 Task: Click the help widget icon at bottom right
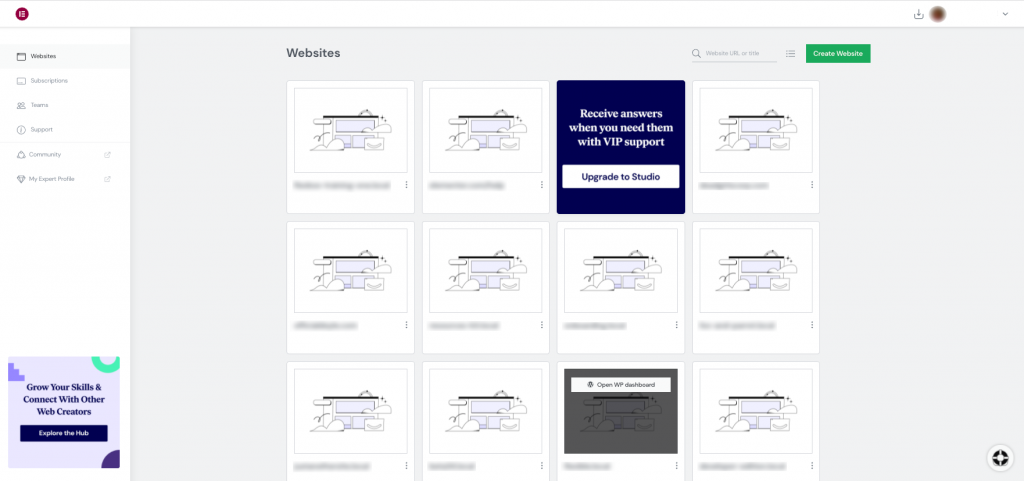click(x=999, y=457)
